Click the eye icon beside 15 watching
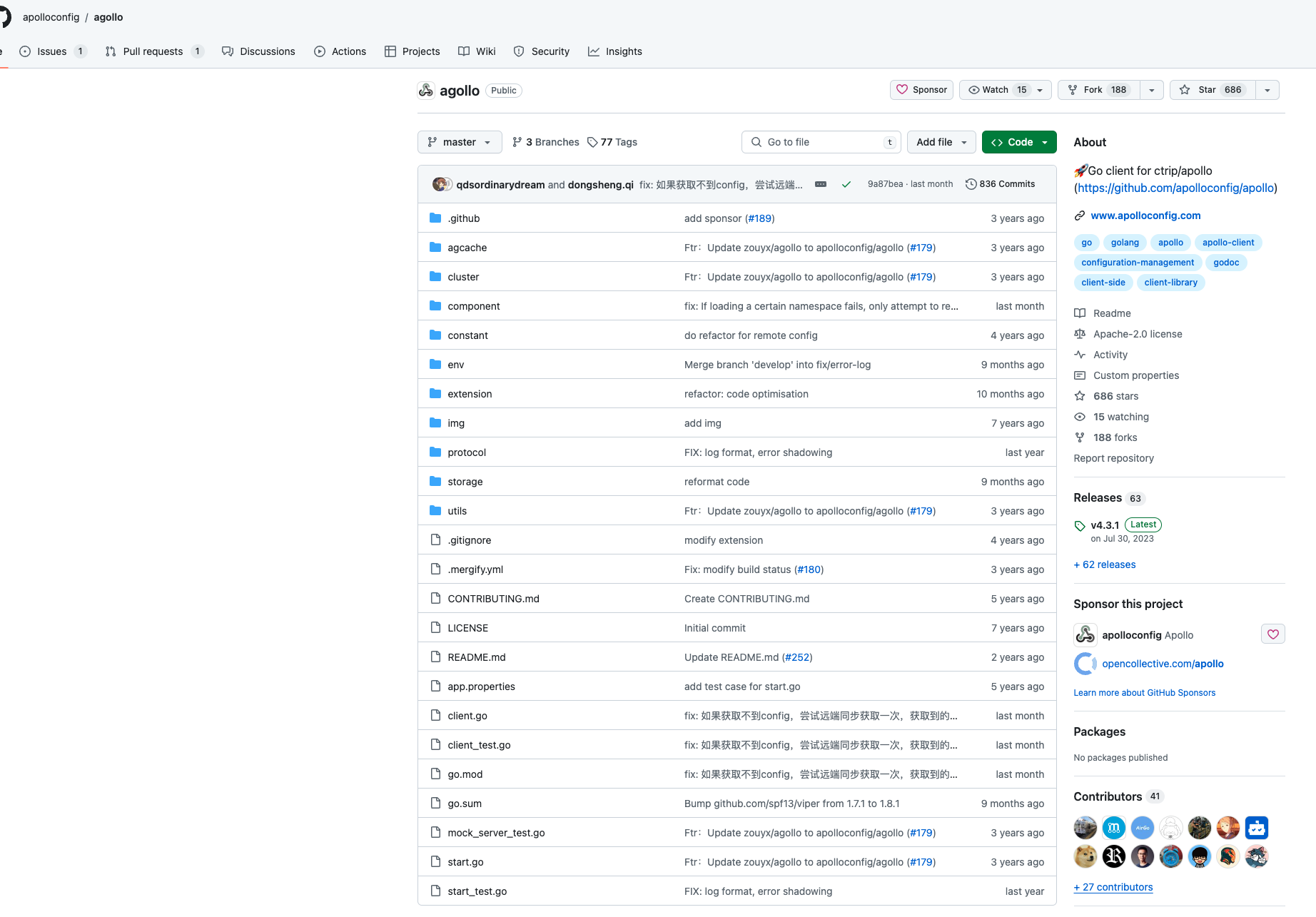Image resolution: width=1316 pixels, height=917 pixels. pos(1080,416)
